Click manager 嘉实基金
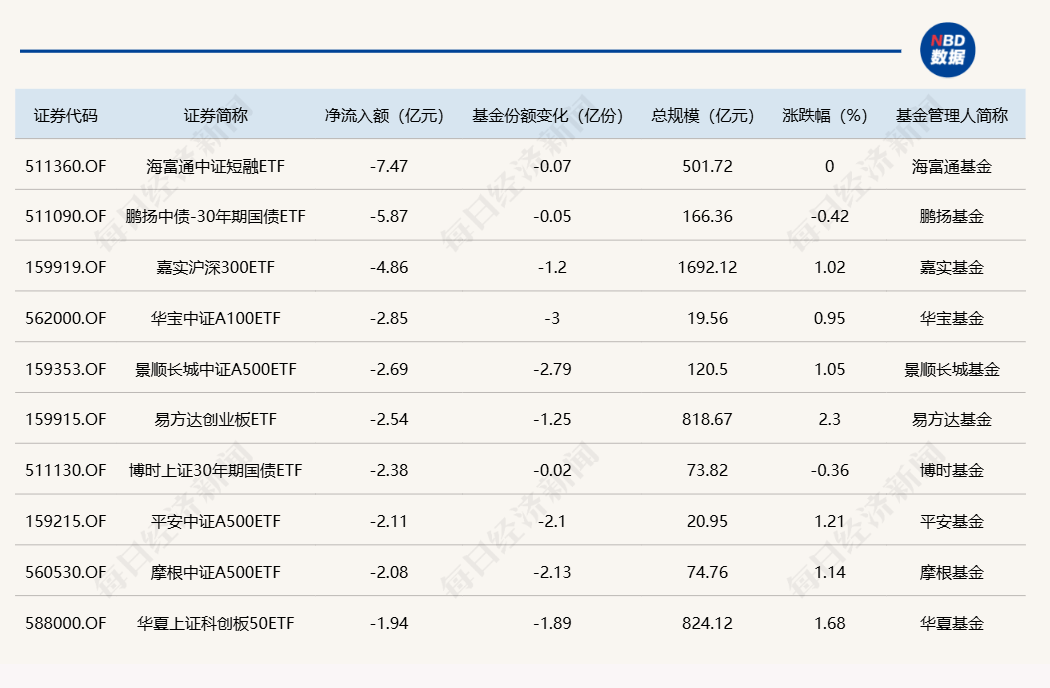The image size is (1050, 688). click(952, 267)
